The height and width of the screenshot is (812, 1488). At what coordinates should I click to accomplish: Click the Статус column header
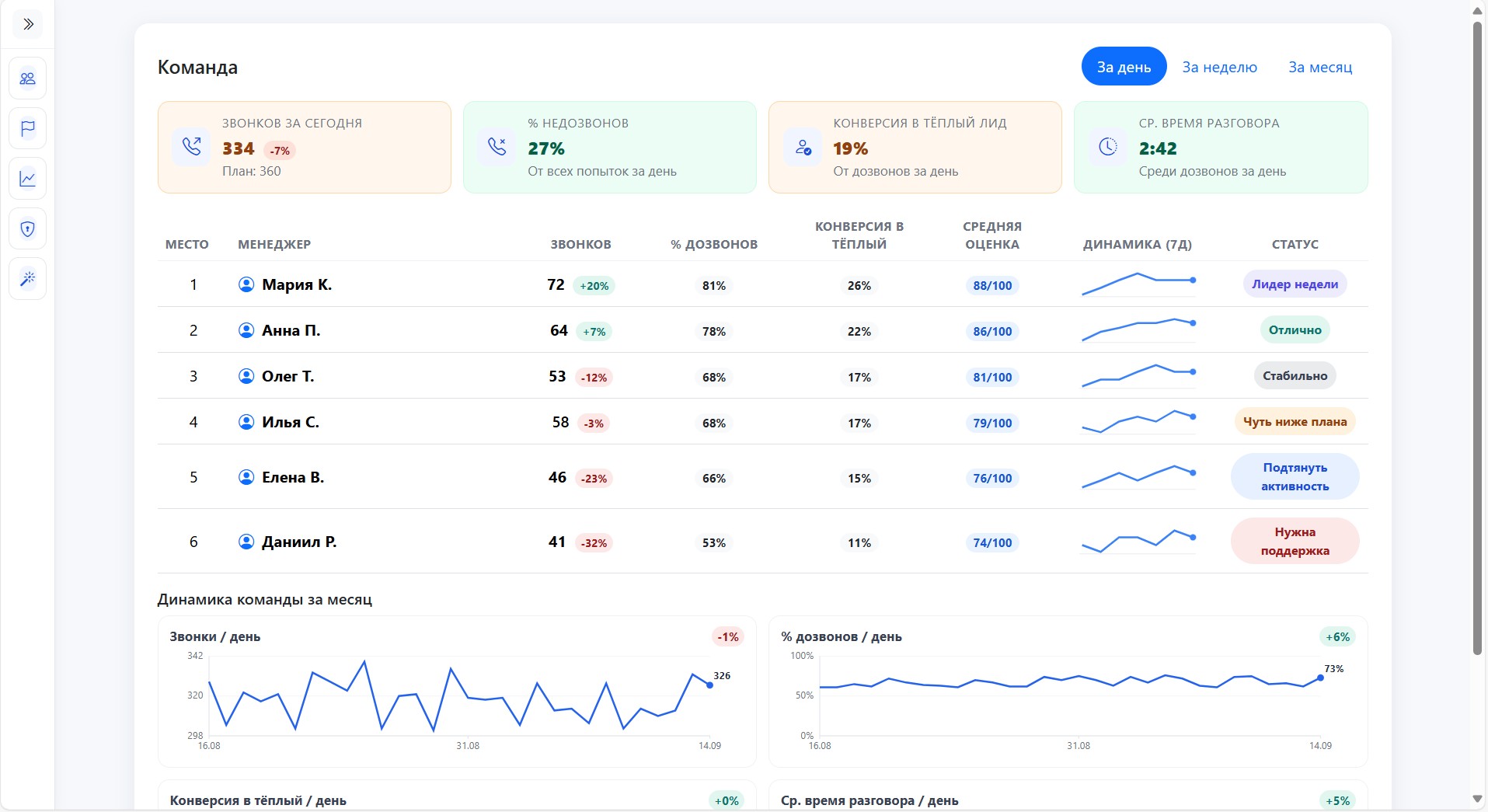click(1295, 244)
